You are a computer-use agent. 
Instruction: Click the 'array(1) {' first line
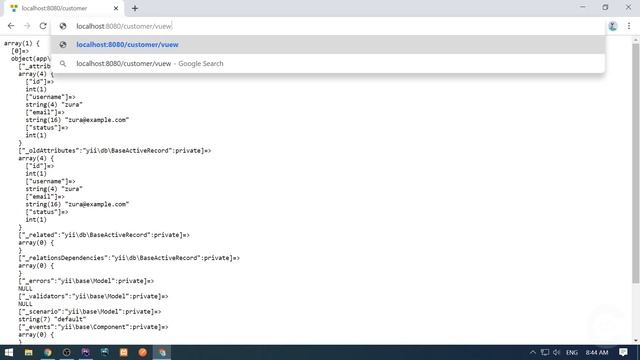click(x=22, y=43)
